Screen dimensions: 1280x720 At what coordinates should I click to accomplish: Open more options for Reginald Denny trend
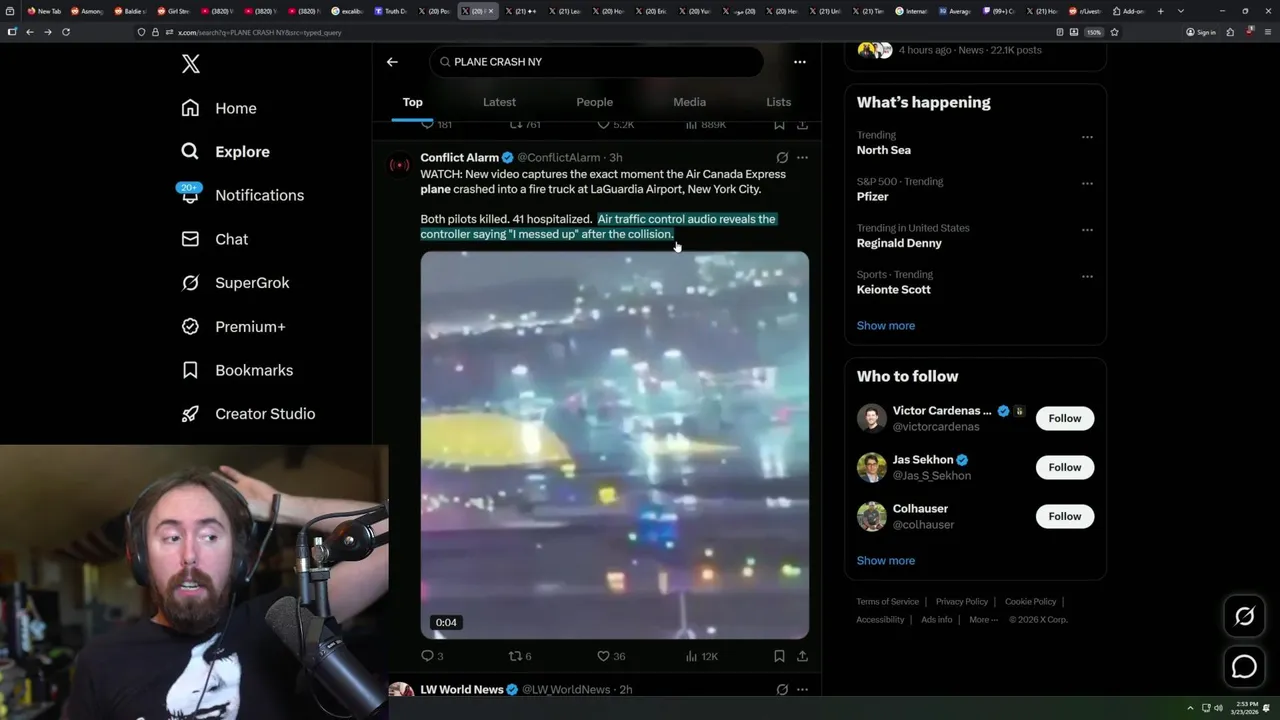(1087, 230)
